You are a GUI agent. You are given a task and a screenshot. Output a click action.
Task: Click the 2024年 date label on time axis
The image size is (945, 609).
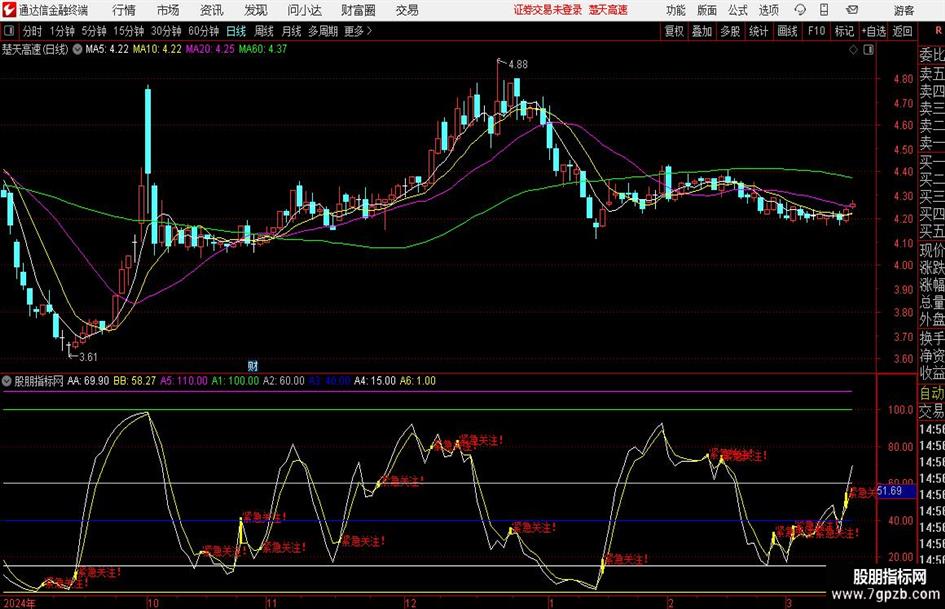18,603
